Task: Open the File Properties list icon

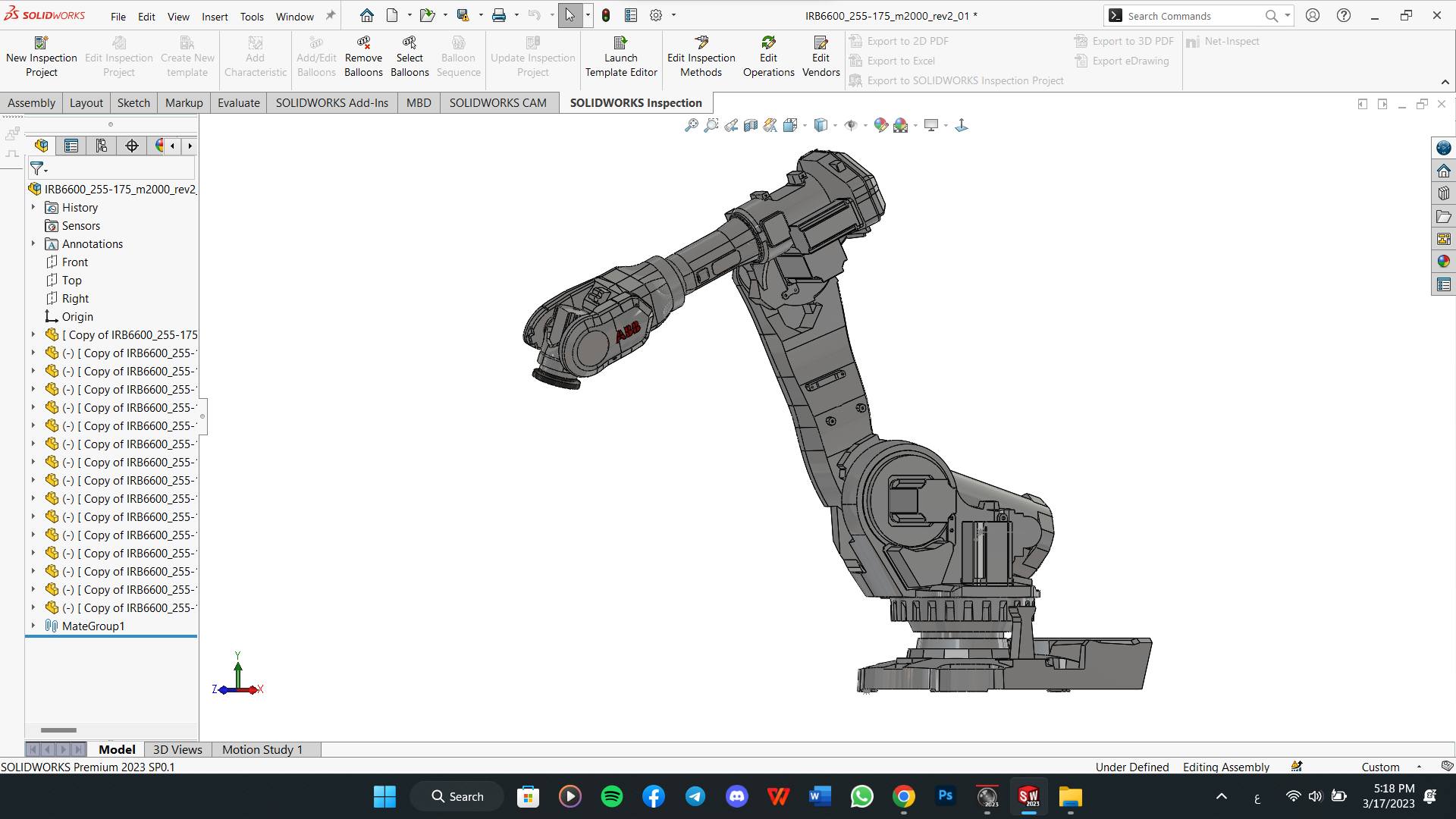Action: [x=631, y=15]
